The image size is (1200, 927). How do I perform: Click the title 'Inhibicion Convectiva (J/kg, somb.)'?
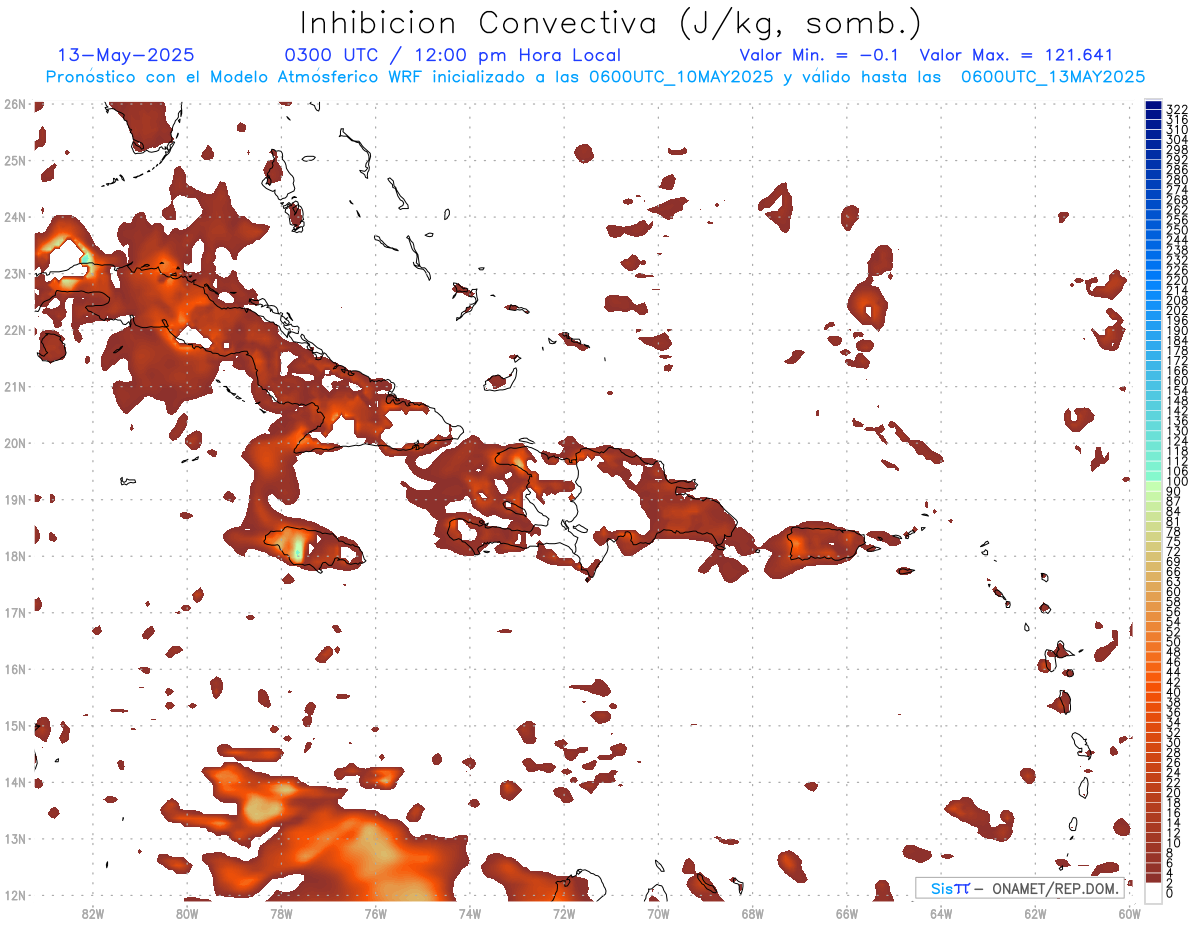pyautogui.click(x=611, y=23)
